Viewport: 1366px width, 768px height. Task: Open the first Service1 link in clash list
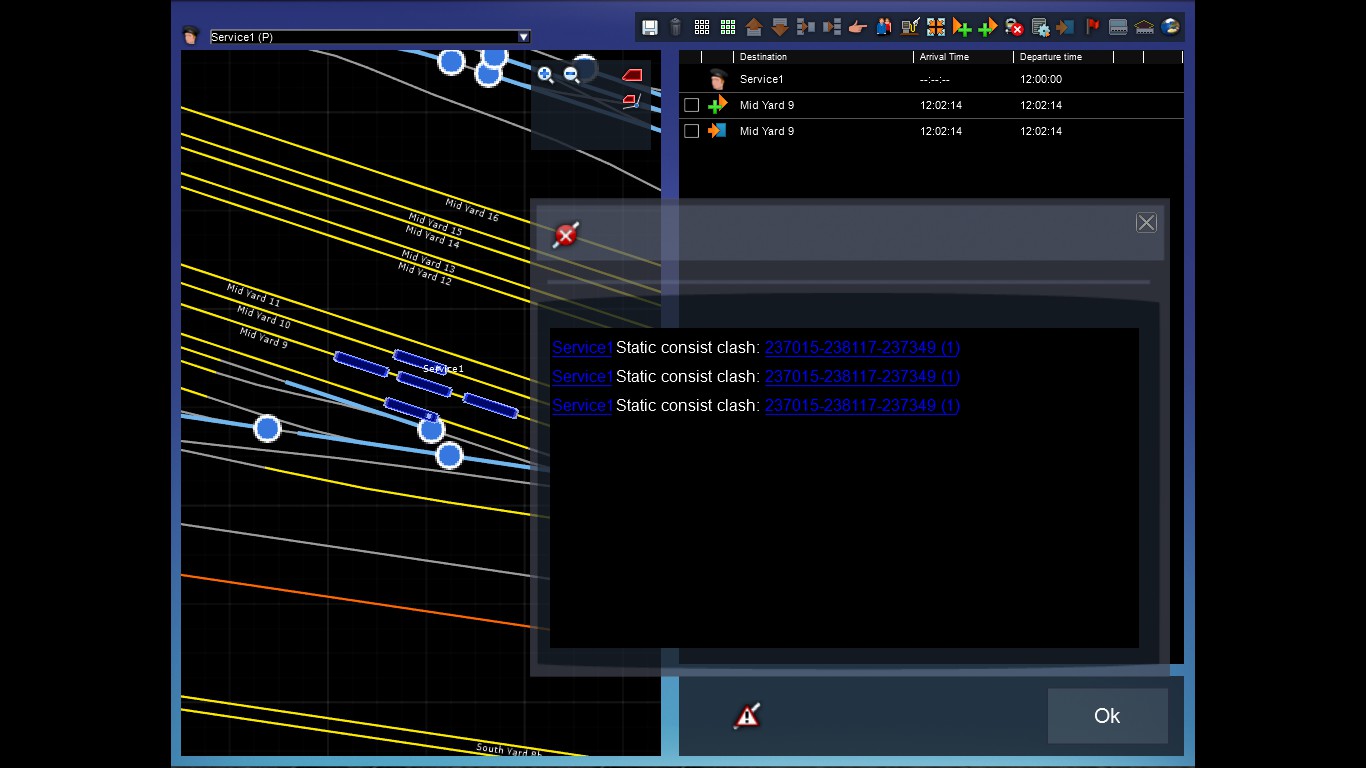(582, 348)
